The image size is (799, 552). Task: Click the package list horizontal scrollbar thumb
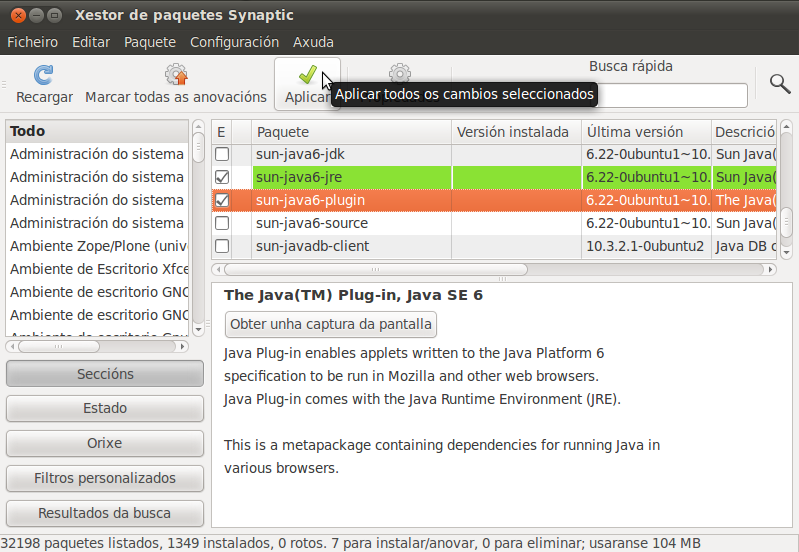click(376, 269)
